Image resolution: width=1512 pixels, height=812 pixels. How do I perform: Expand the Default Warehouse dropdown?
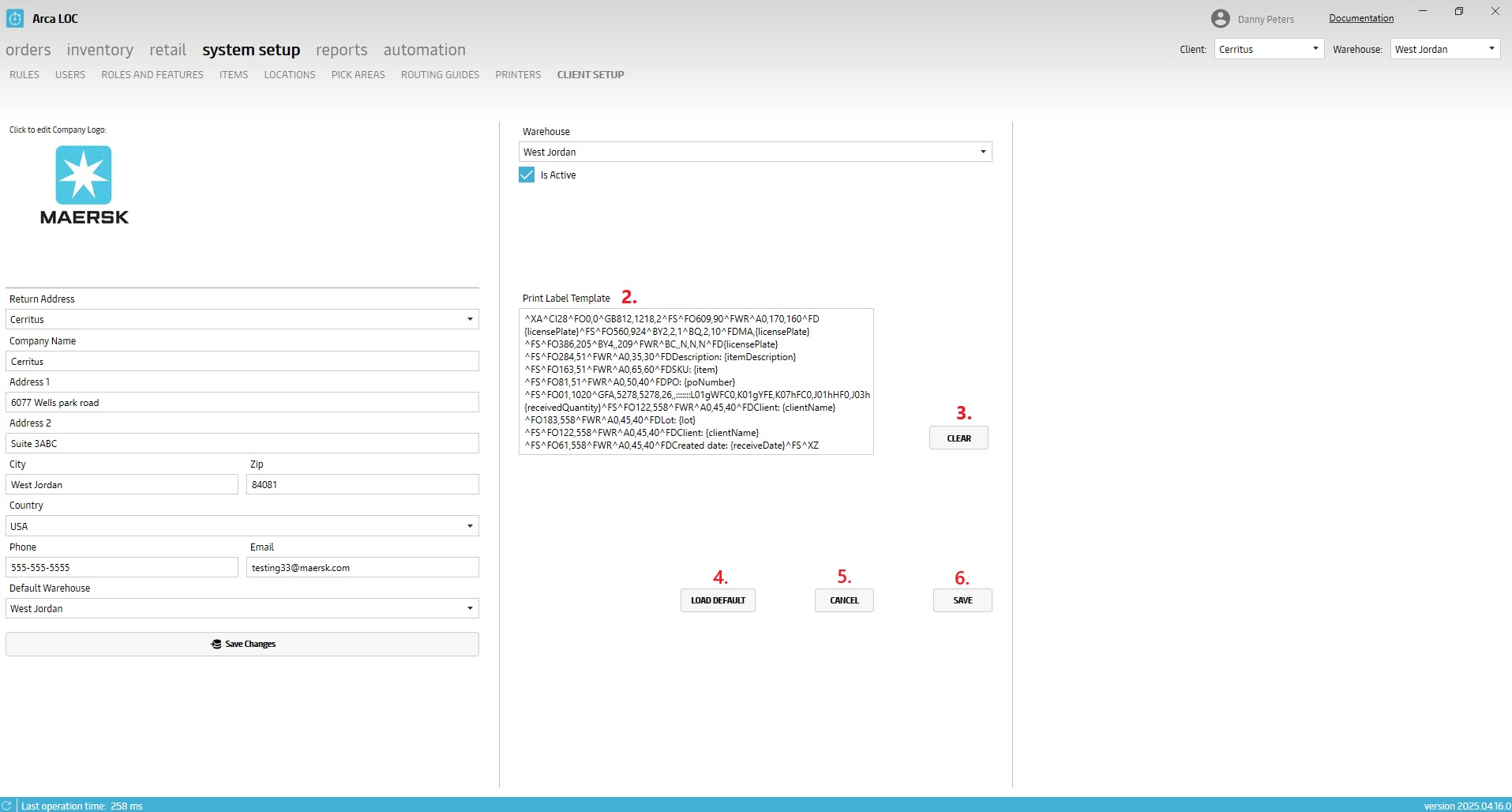[242, 608]
